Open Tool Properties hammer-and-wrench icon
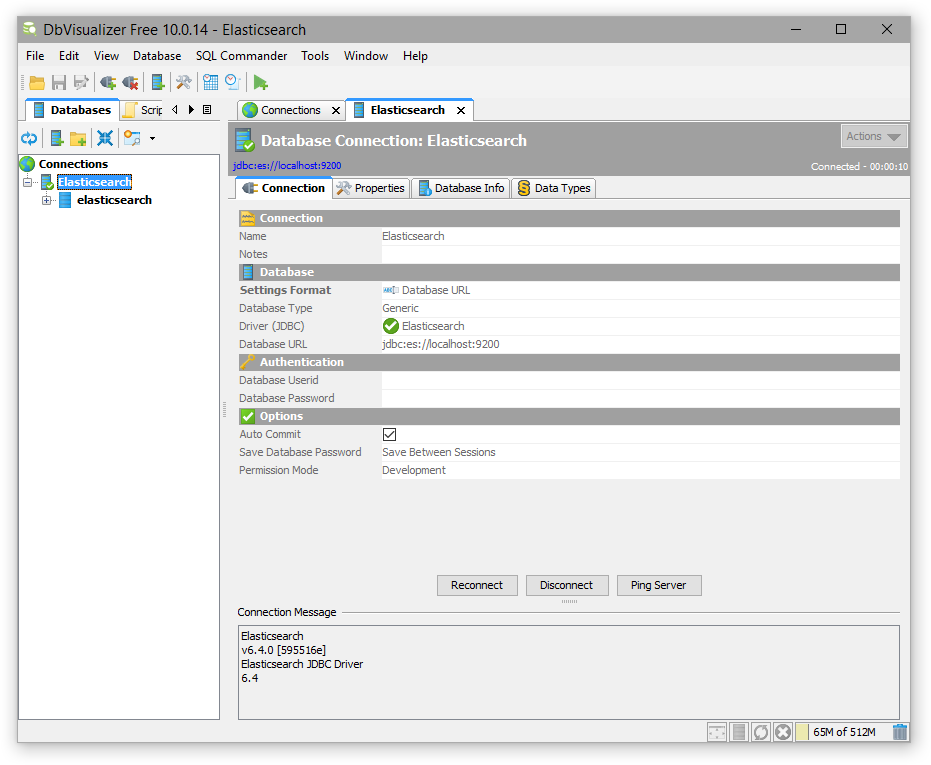The height and width of the screenshot is (765, 931). tap(183, 83)
